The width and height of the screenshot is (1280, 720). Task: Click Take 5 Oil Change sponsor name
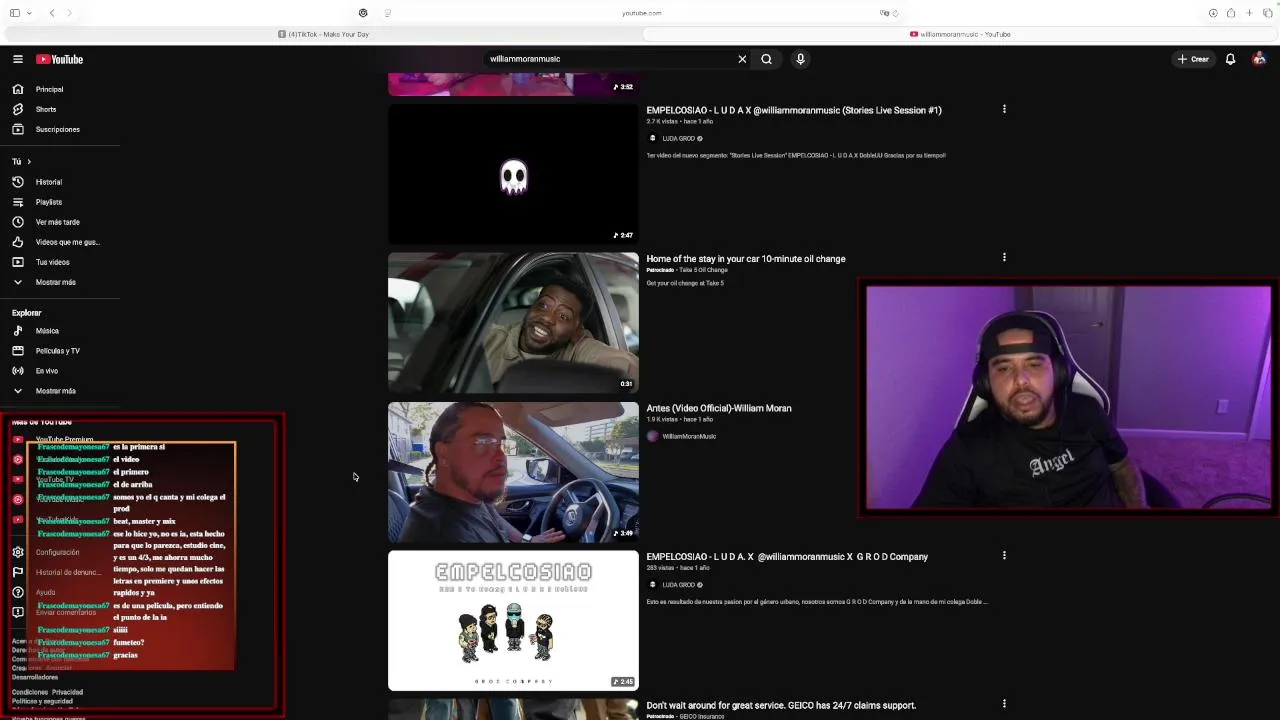tap(702, 270)
